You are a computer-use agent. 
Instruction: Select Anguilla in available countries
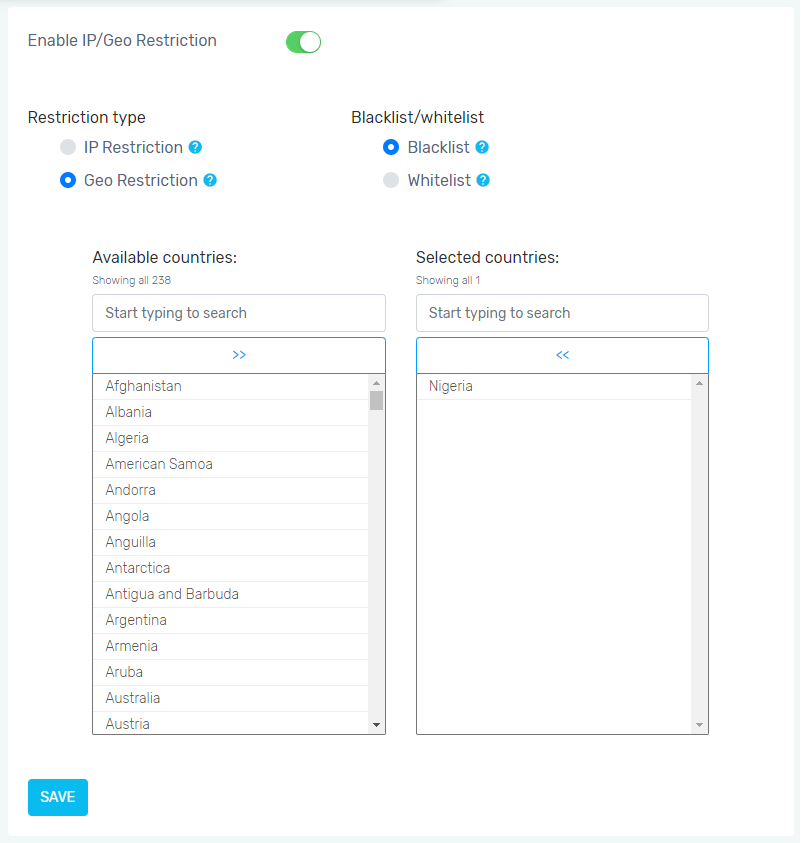coord(231,542)
